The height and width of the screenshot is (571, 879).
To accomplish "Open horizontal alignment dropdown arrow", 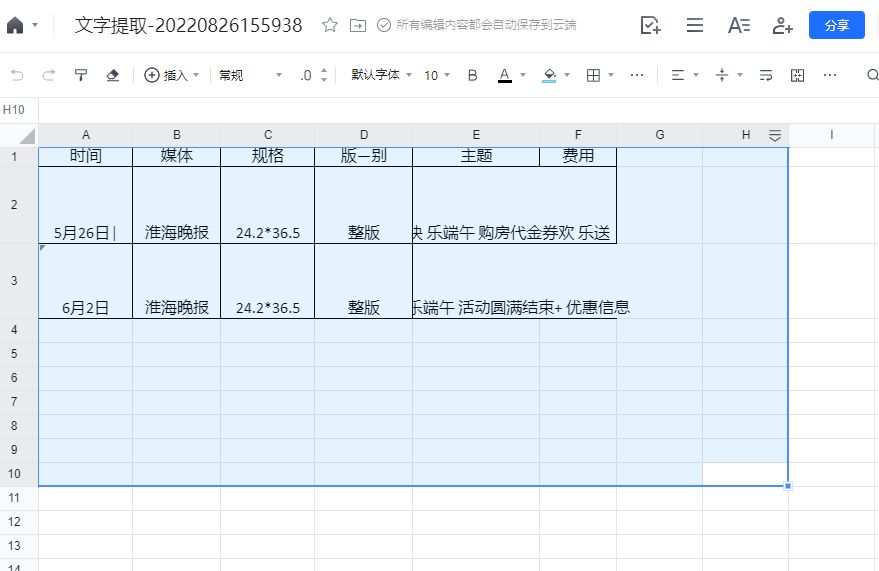I will pyautogui.click(x=696, y=75).
